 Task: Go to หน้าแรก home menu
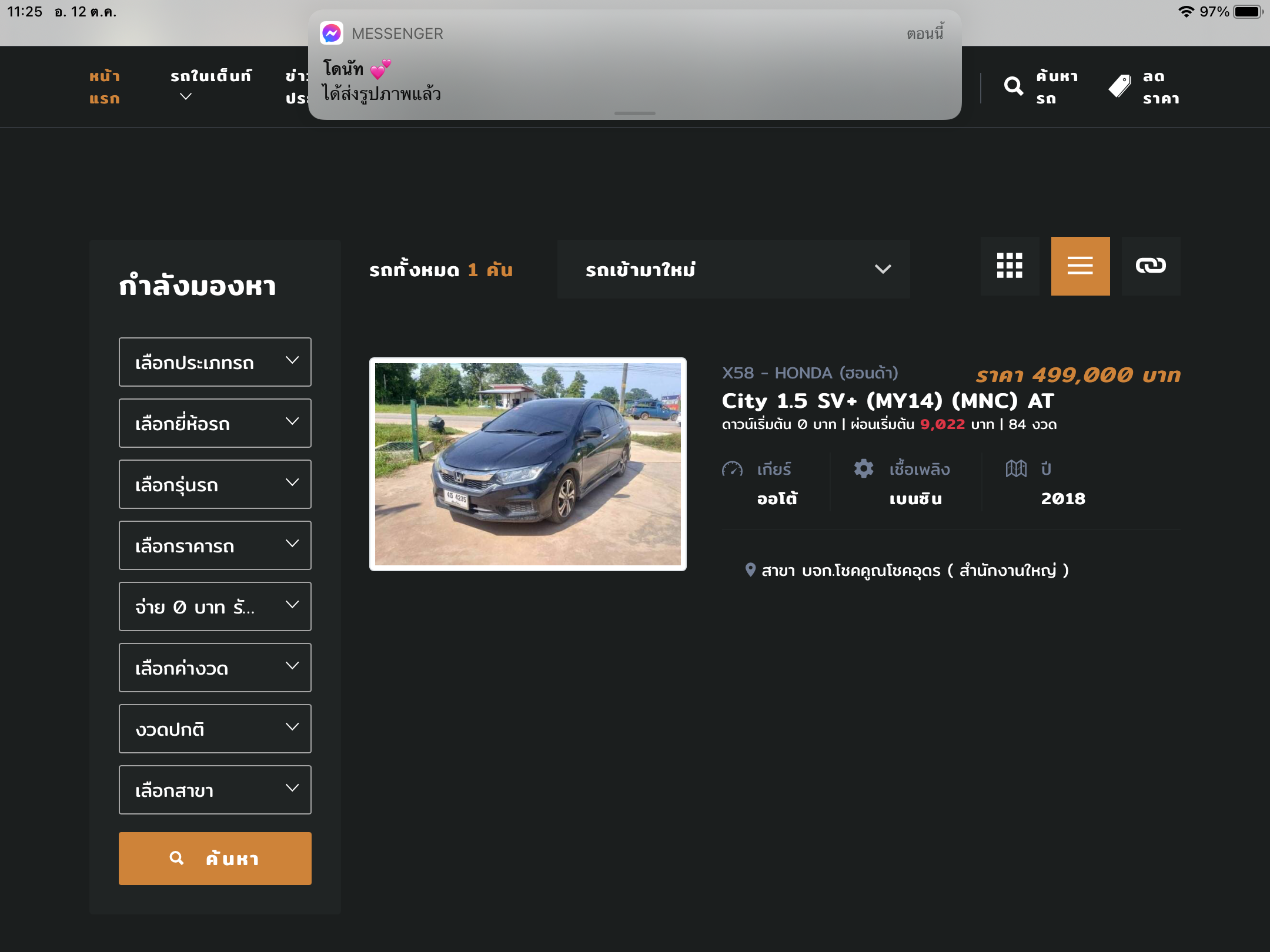105,87
